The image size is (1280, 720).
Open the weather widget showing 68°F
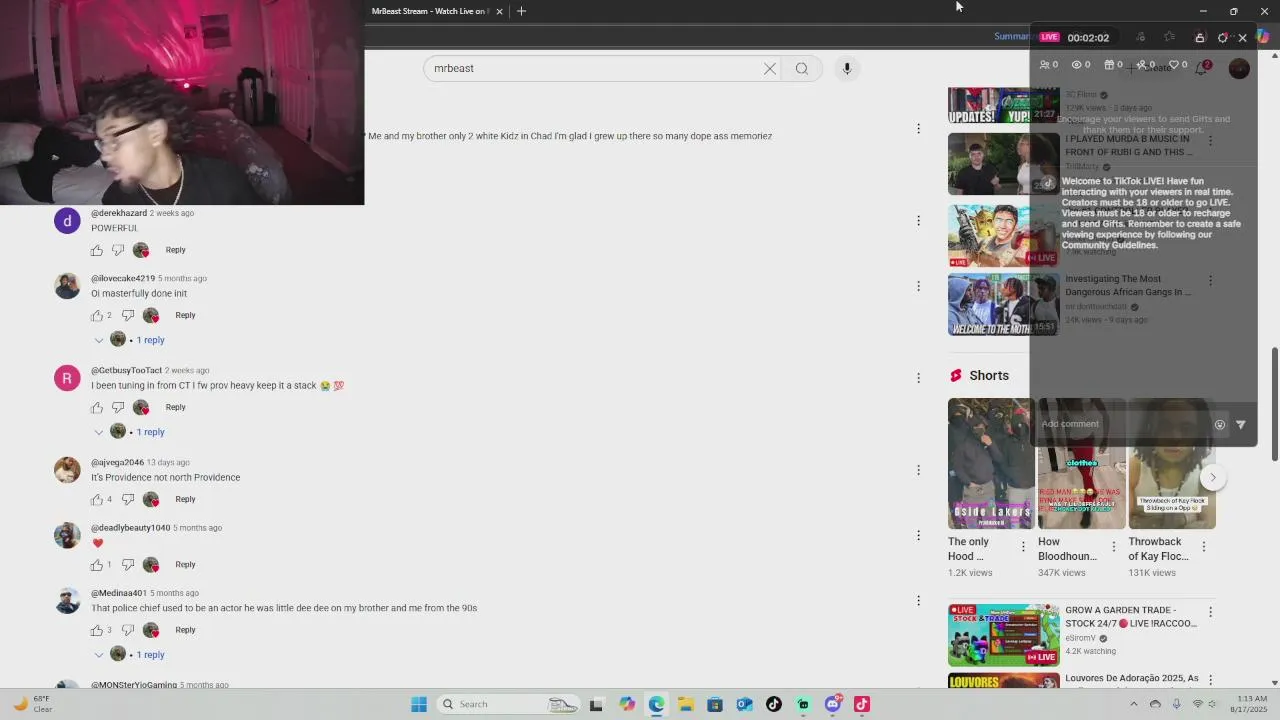tap(32, 704)
